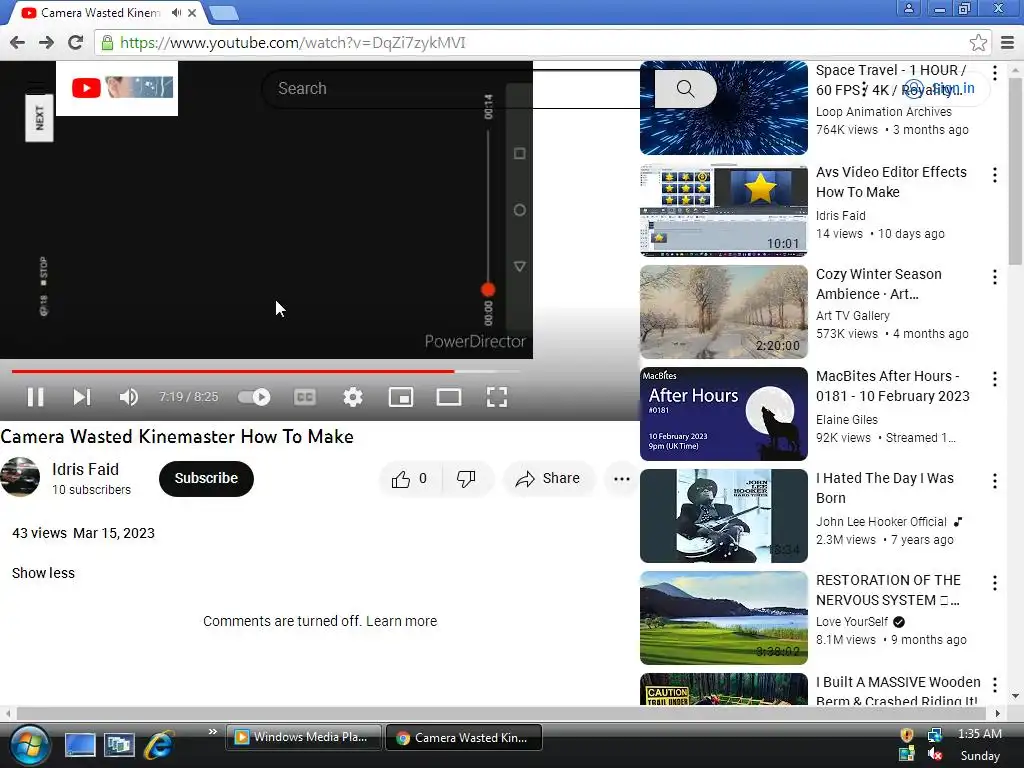Launch Internet Explorer from taskbar
This screenshot has height=768, width=1024.
[x=159, y=744]
